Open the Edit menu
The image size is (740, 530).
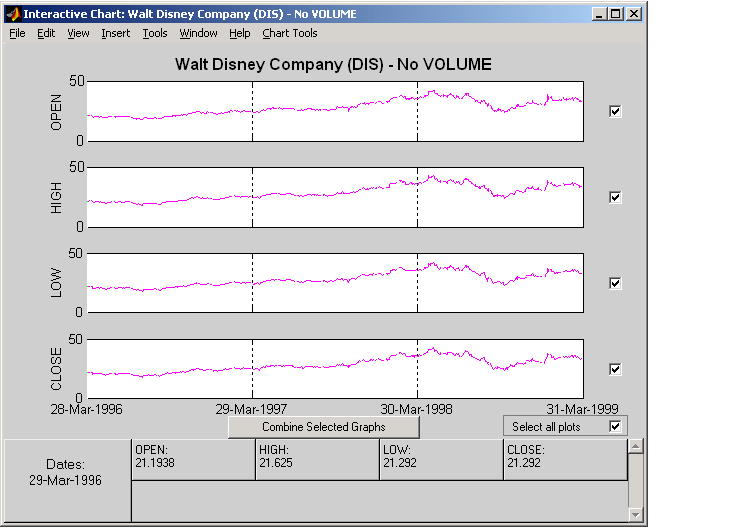click(46, 33)
